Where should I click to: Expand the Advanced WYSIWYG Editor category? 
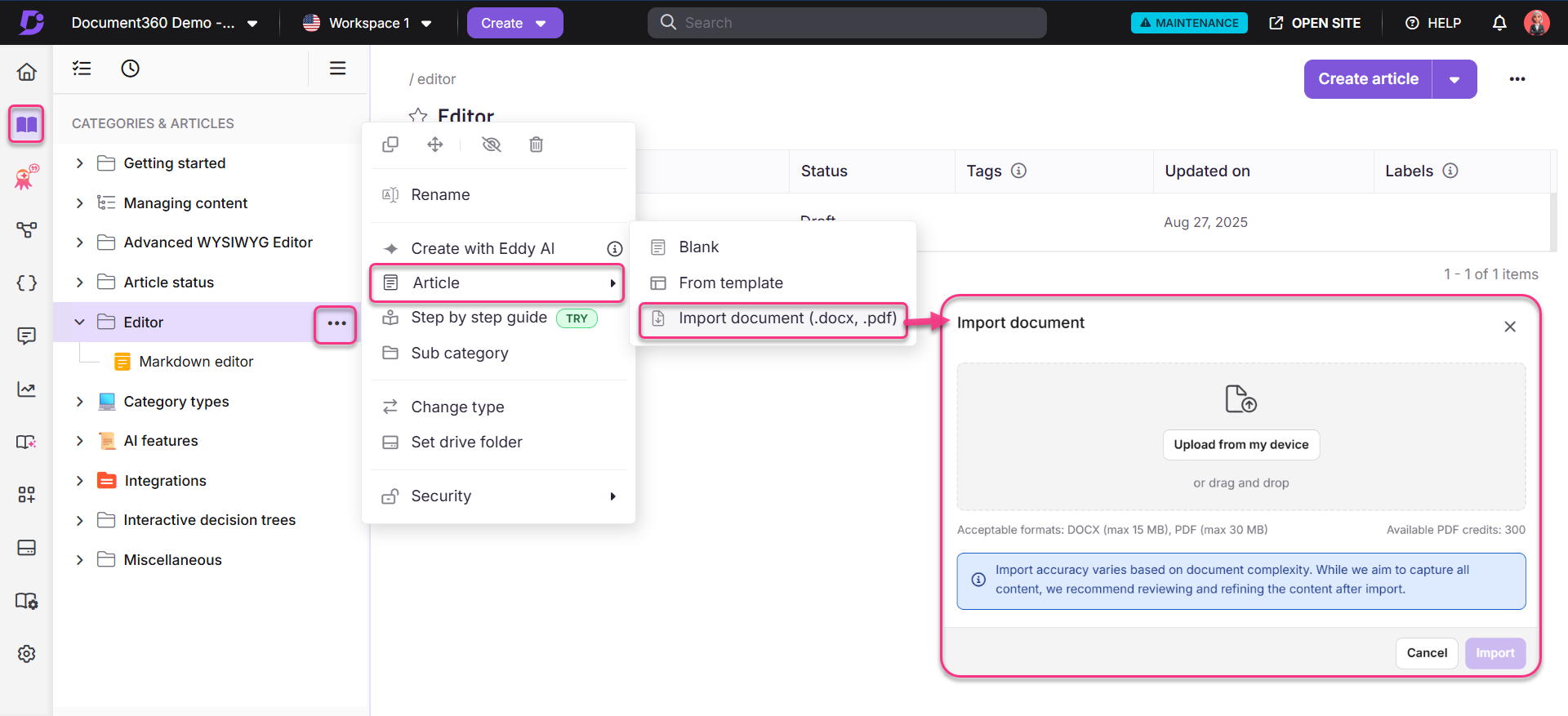click(79, 242)
